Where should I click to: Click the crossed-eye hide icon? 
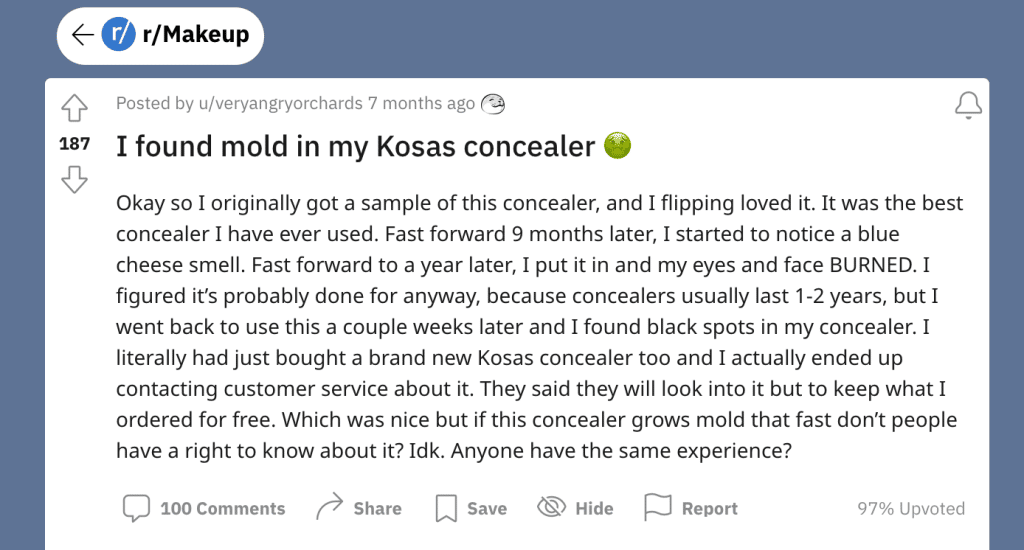[x=551, y=507]
